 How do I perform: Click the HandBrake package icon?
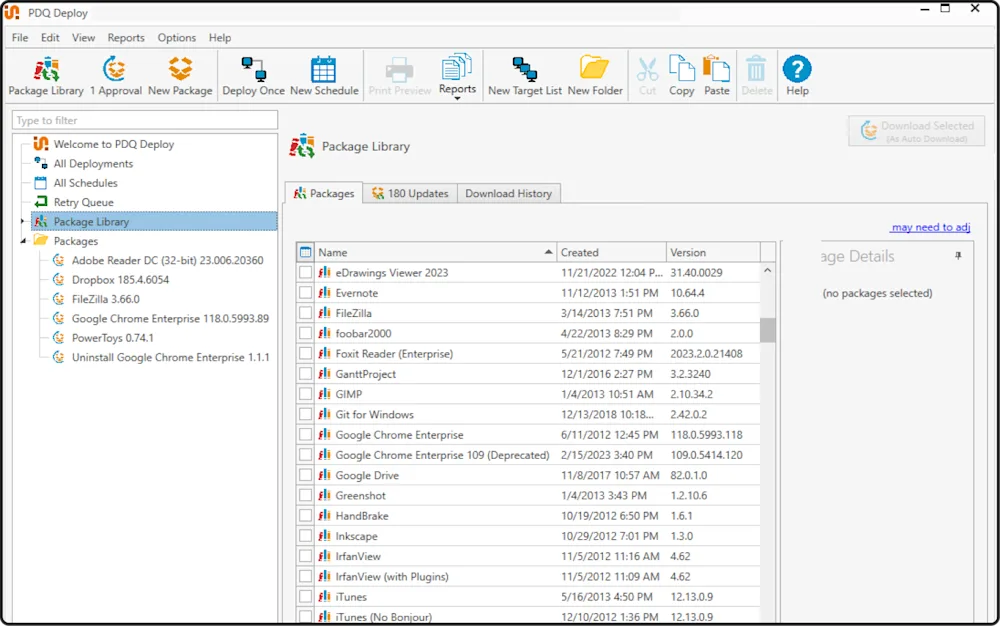click(325, 516)
